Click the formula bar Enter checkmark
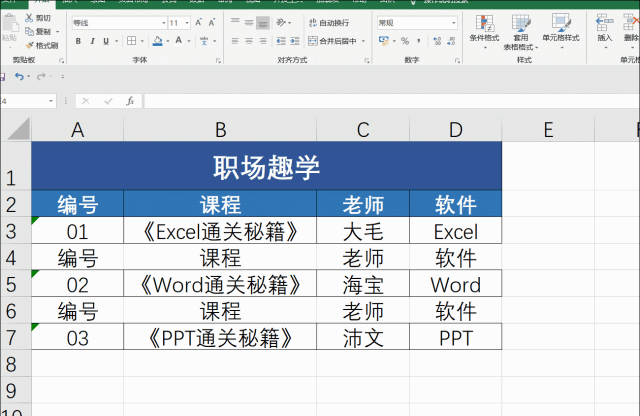Image resolution: width=640 pixels, height=416 pixels. [x=108, y=101]
